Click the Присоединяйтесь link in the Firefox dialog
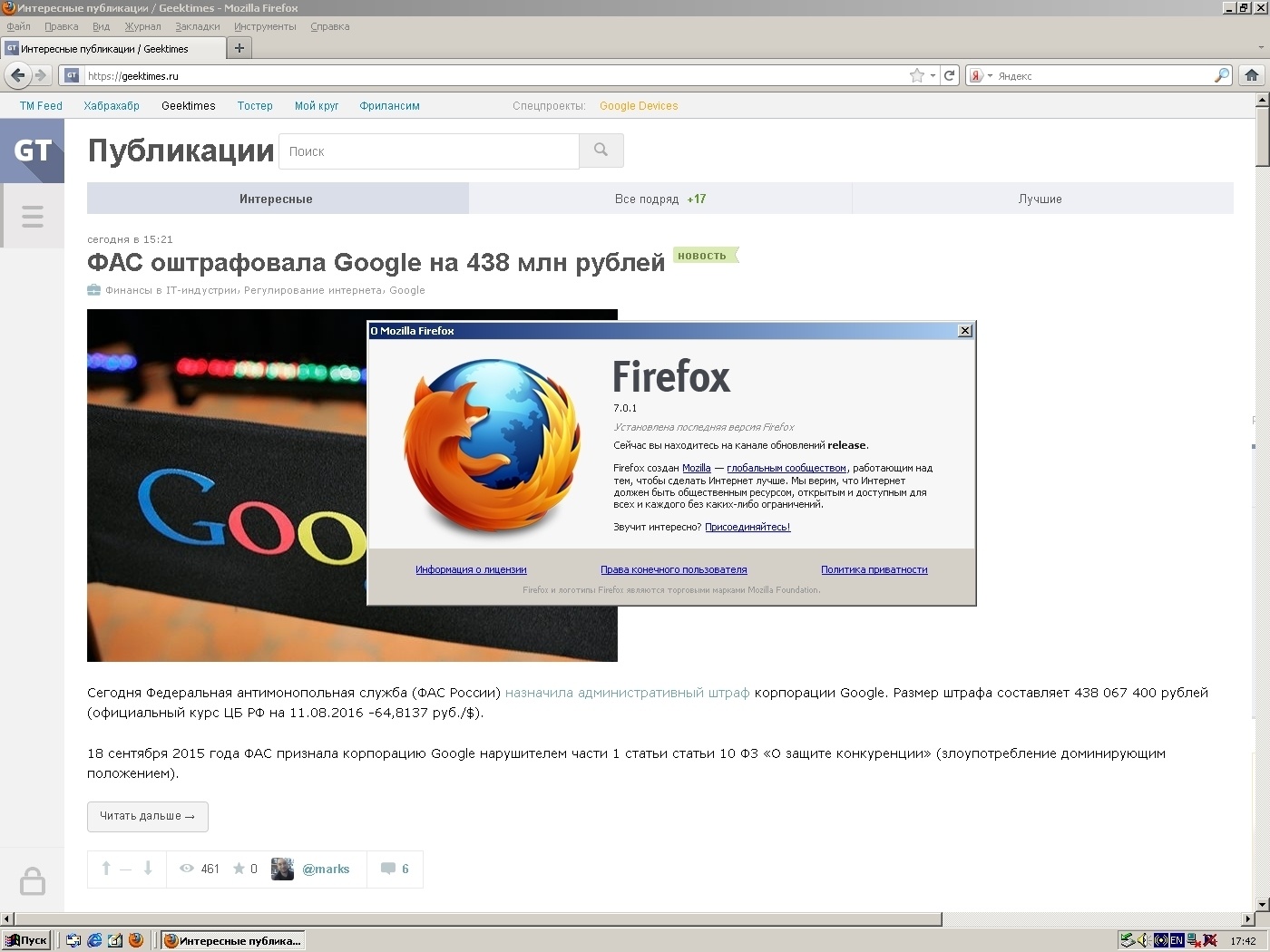Screen dimensions: 1270x952 coord(747,527)
